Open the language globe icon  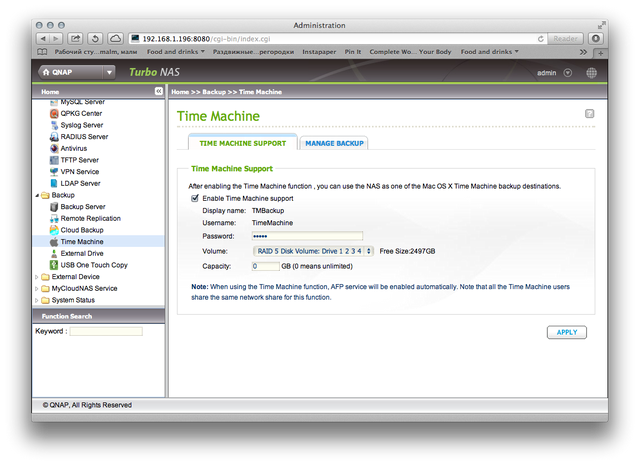point(591,73)
